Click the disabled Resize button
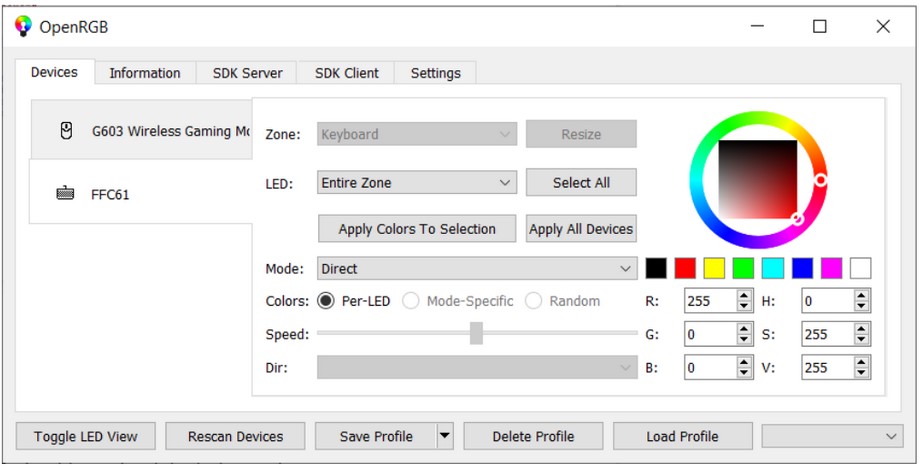Image resolution: width=920 pixels, height=468 pixels. coord(581,134)
